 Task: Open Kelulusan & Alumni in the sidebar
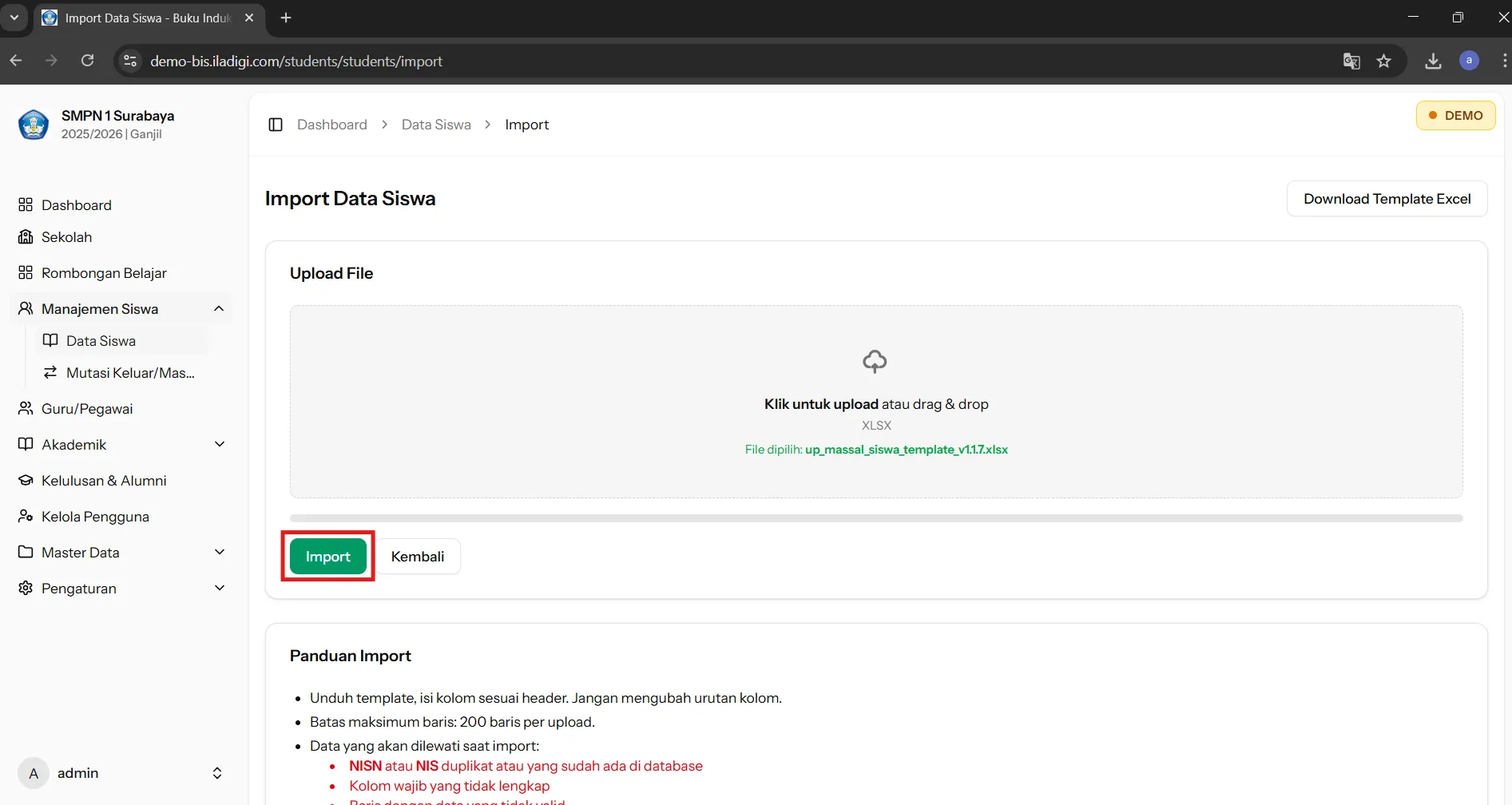[121, 481]
